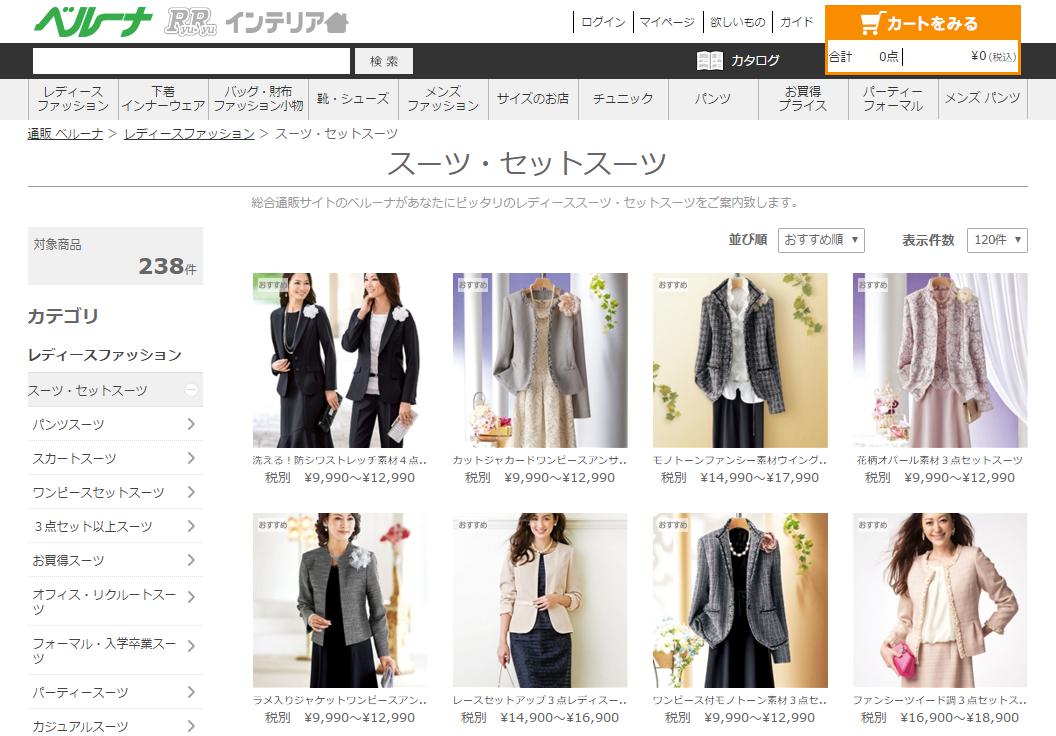
Task: Click price ¥16,900~¥18,900
Action: click(x=960, y=718)
